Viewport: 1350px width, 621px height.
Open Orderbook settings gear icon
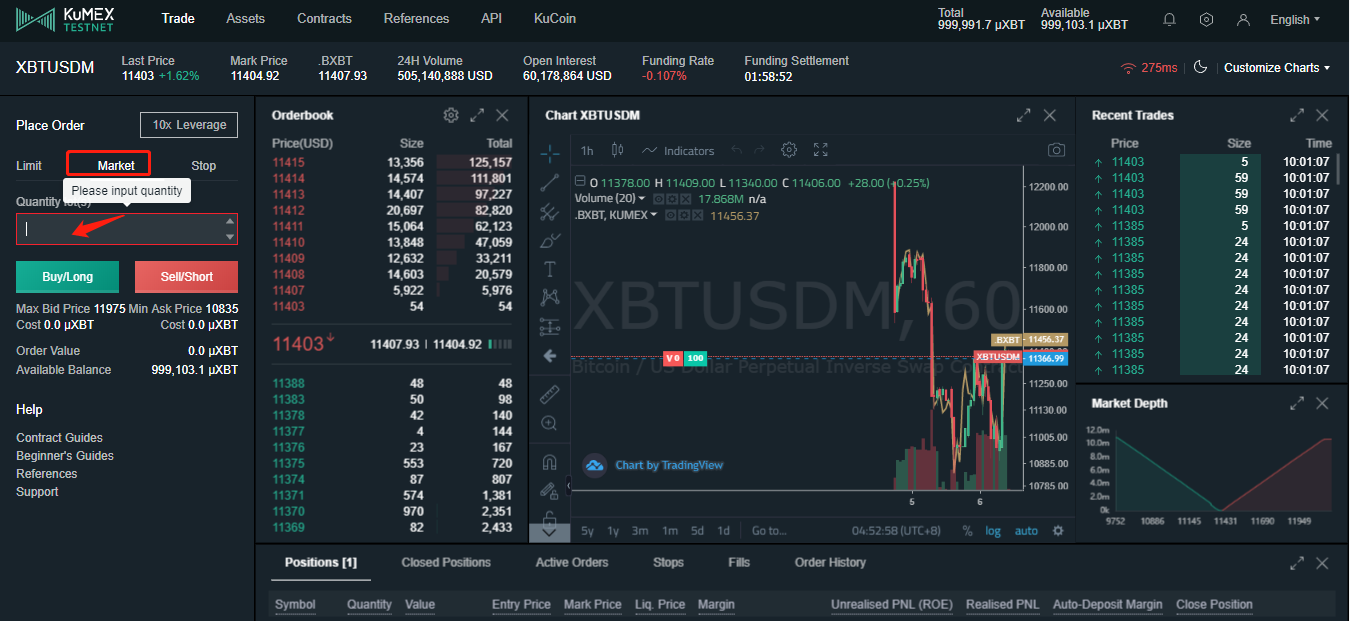click(x=451, y=115)
